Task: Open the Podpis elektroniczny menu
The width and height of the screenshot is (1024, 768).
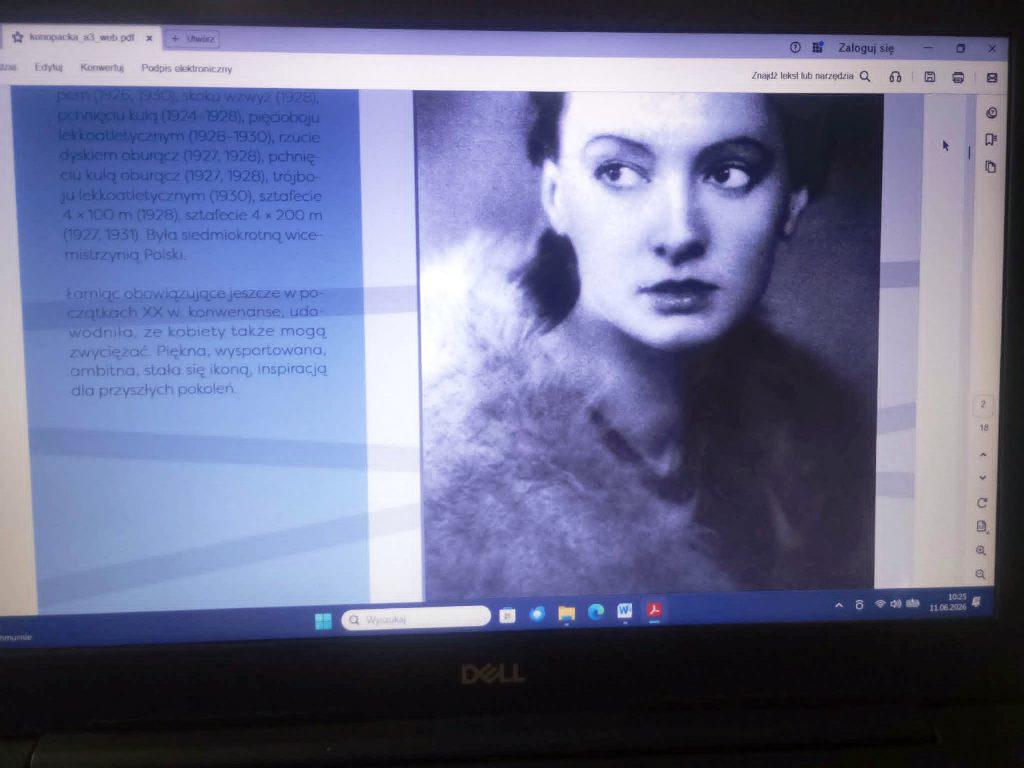Action: coord(187,69)
